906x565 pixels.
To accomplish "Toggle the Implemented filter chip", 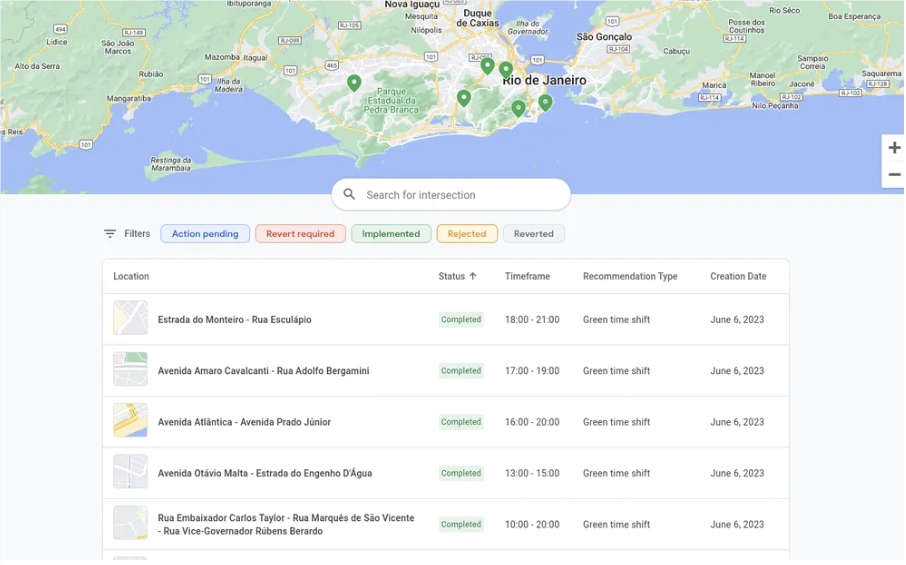I will (391, 234).
